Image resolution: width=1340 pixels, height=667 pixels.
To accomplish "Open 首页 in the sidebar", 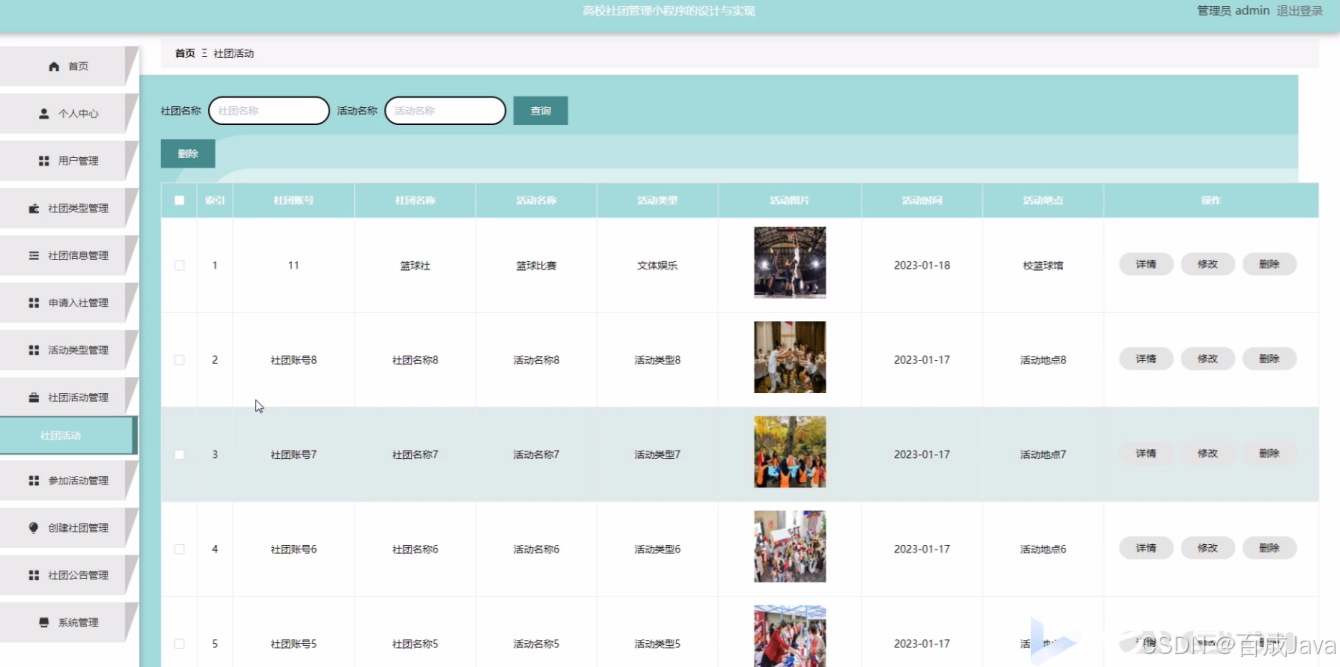I will pyautogui.click(x=68, y=66).
